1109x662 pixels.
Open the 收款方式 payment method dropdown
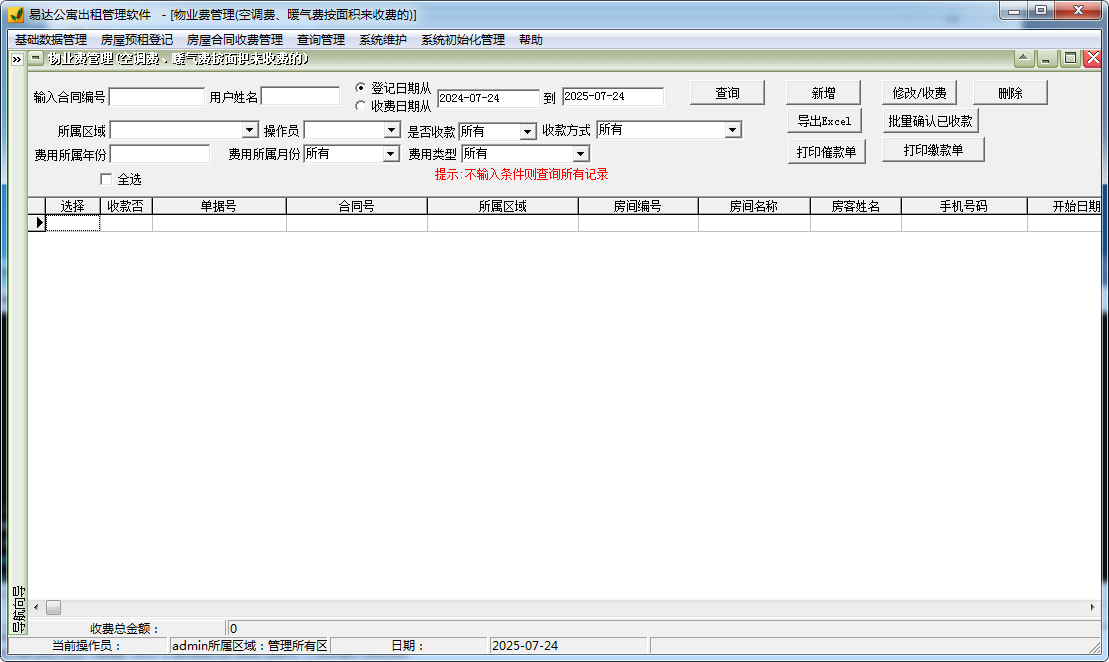coord(731,129)
